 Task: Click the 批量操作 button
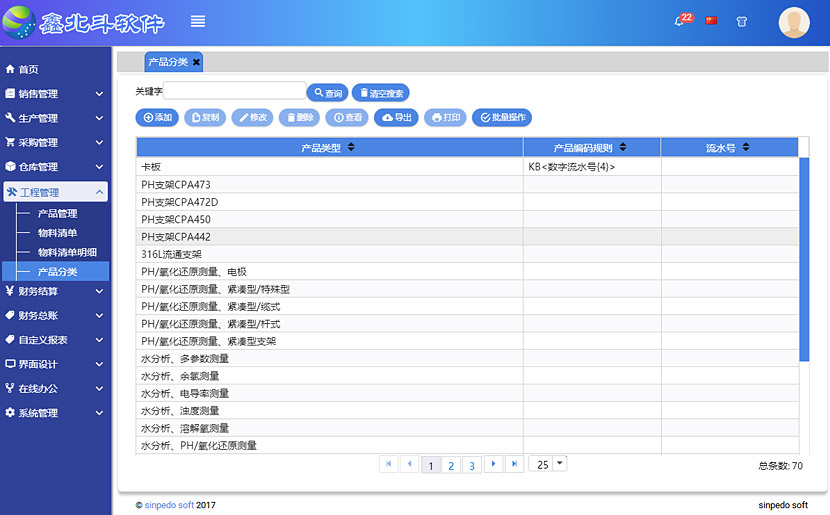click(x=502, y=118)
